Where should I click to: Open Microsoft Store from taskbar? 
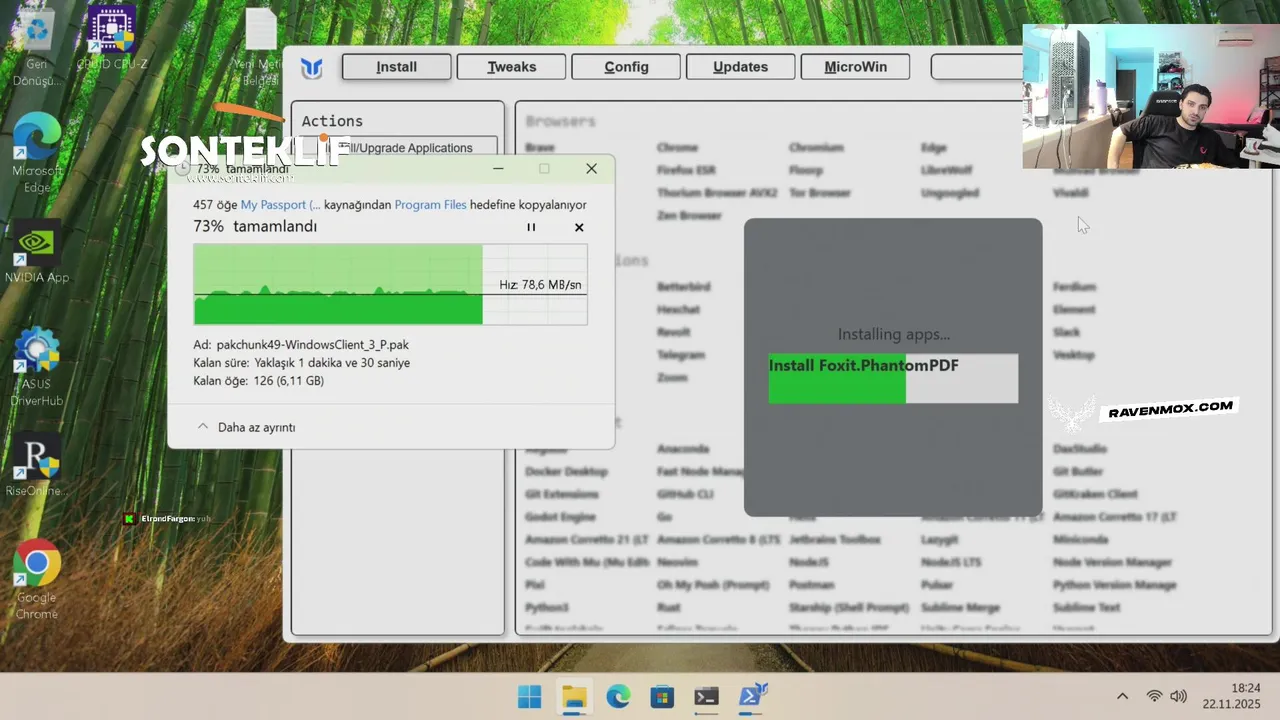click(x=662, y=697)
